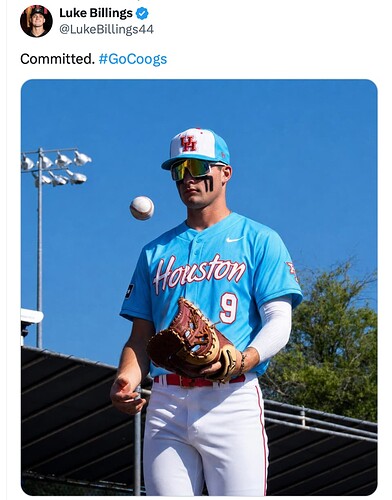The width and height of the screenshot is (392, 500).
Task: Visit the @LukeBillings44 handle
Action: 106,29
